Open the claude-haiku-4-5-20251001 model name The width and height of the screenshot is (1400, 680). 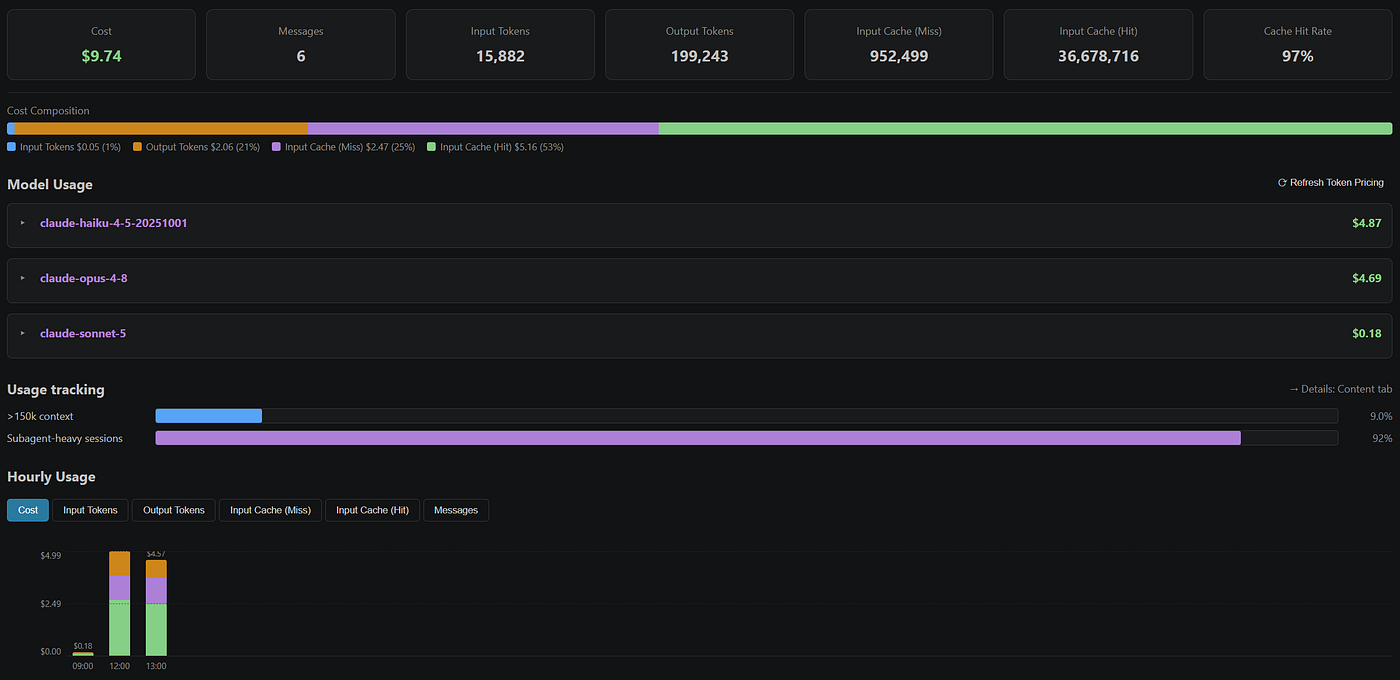[x=113, y=223]
